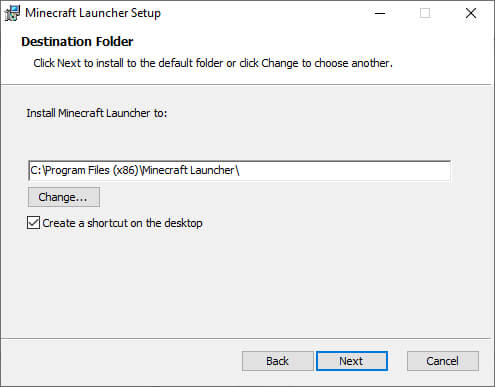Go Back to the previous setup step
Screen dimensions: 495x387
[277, 361]
